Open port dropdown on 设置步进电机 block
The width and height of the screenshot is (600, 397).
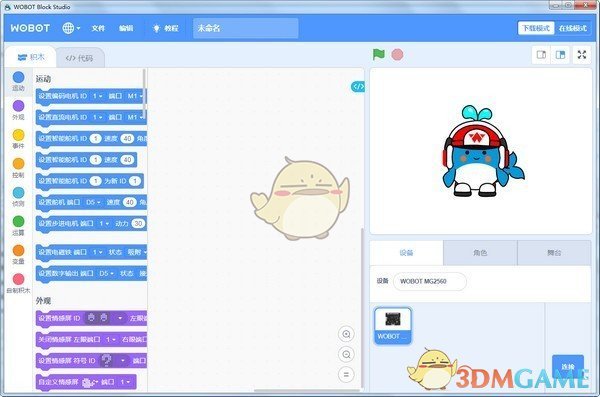[x=104, y=223]
